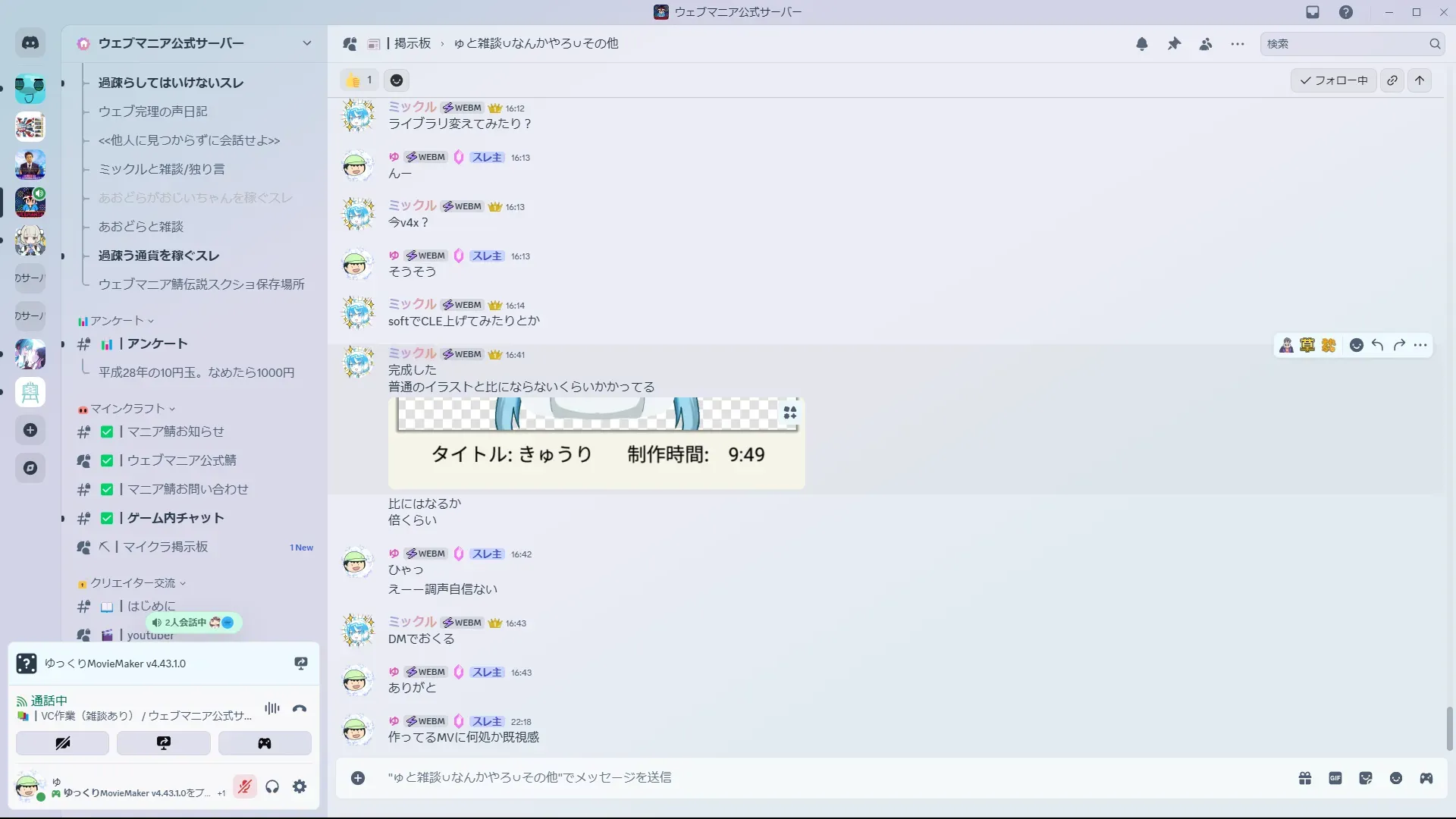The height and width of the screenshot is (819, 1456).
Task: Open the ミックルと雑談/独り言 thread
Action: tap(162, 169)
